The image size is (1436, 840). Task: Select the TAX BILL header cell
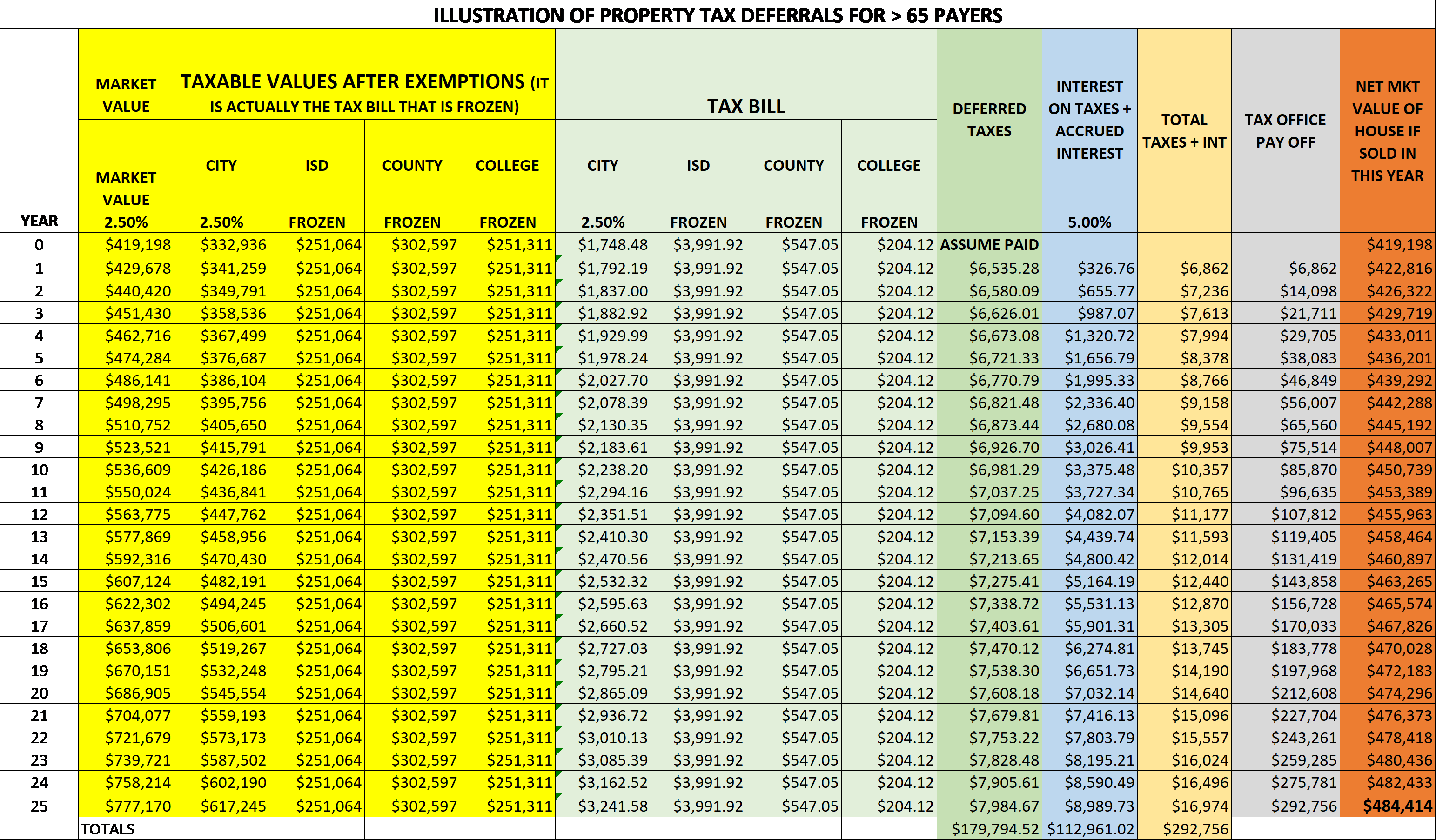point(745,106)
